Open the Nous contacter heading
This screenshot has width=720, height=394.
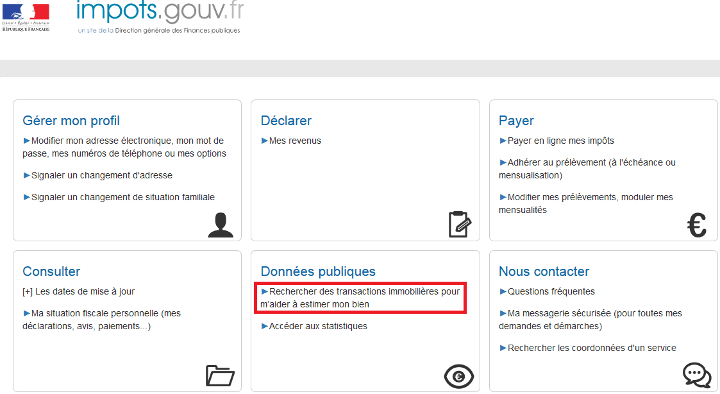(544, 271)
